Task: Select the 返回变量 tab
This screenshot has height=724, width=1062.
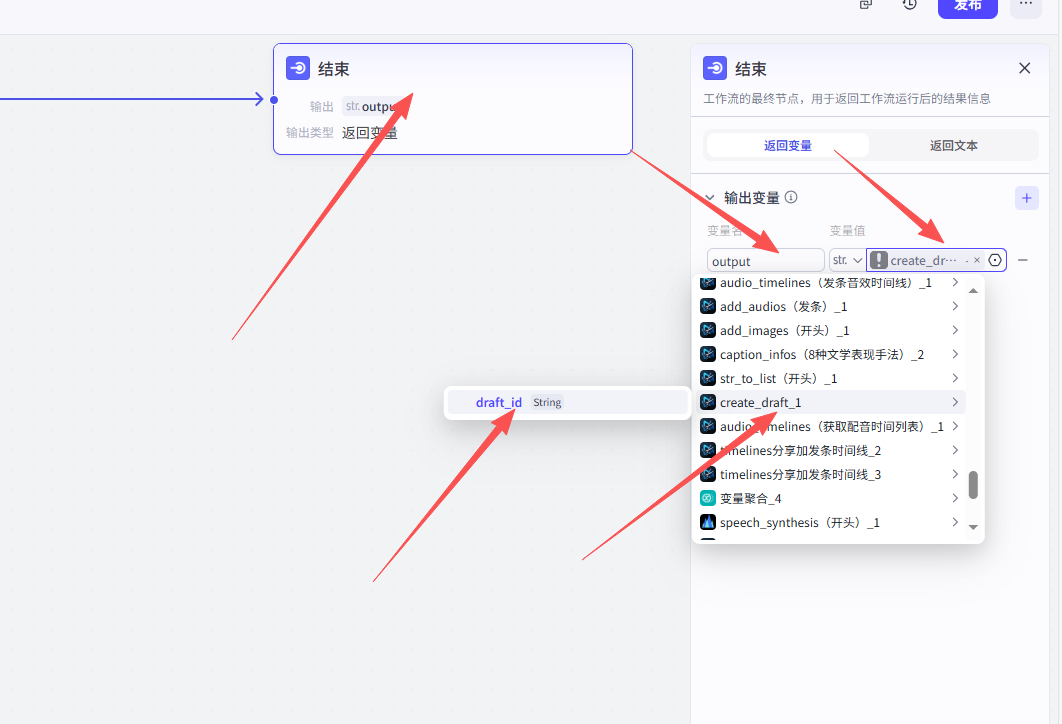Action: click(788, 145)
